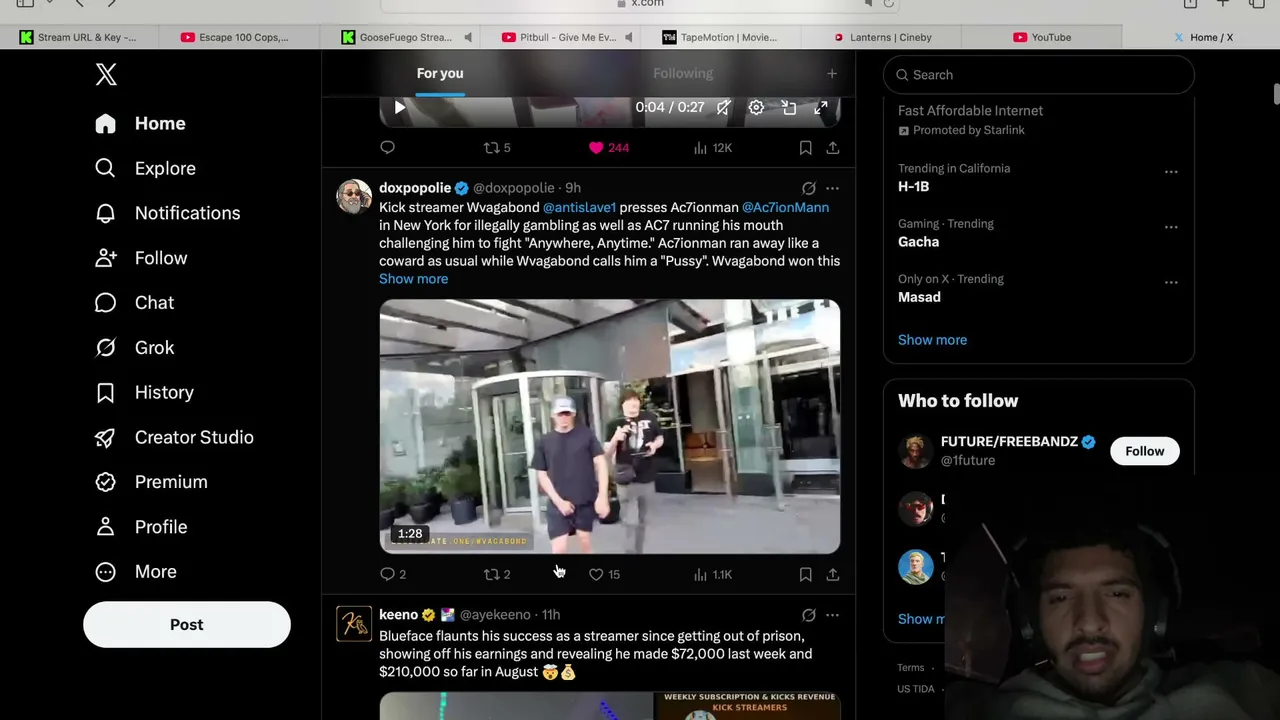Open Notifications from the sidebar

click(x=168, y=213)
